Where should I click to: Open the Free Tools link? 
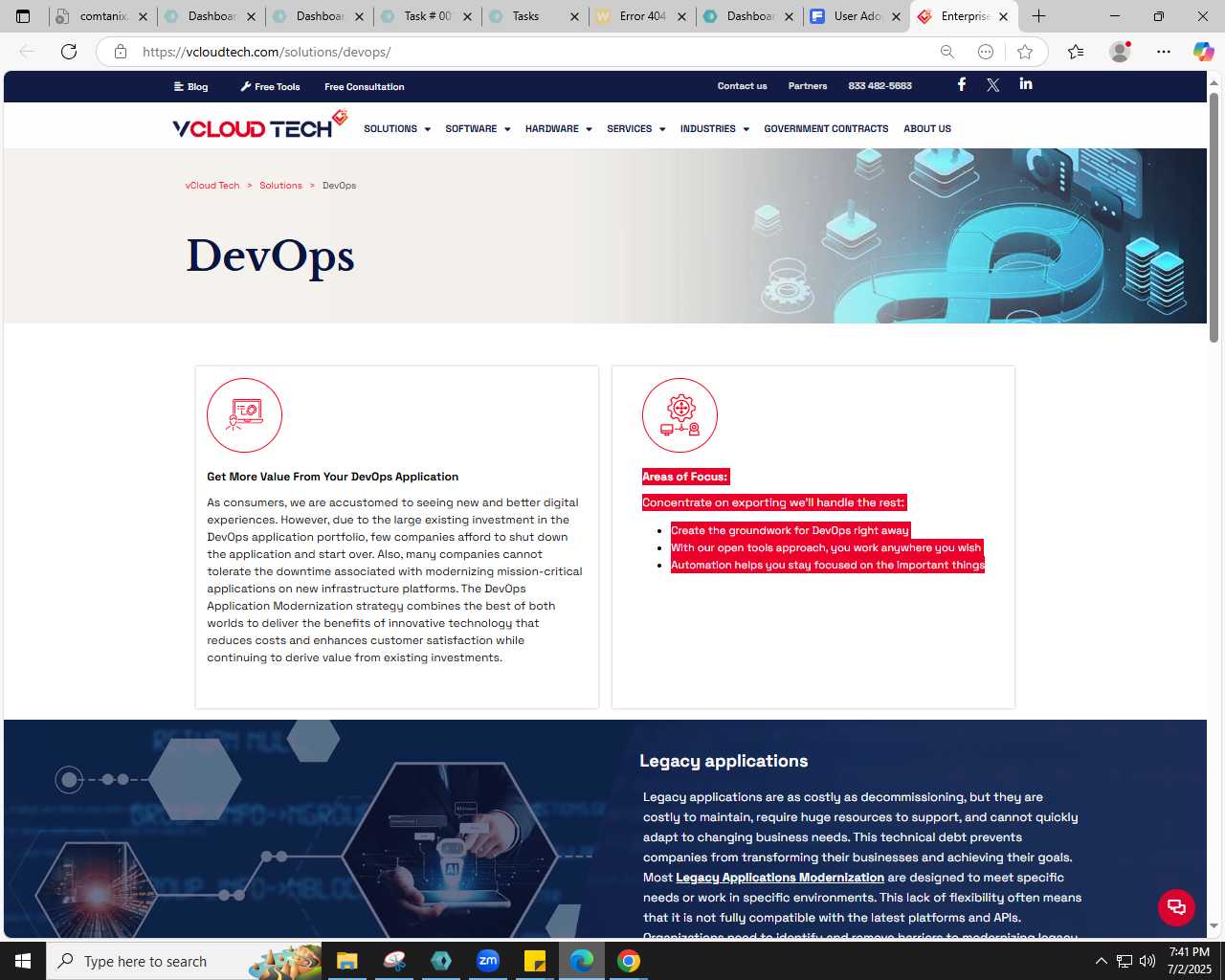tap(270, 86)
